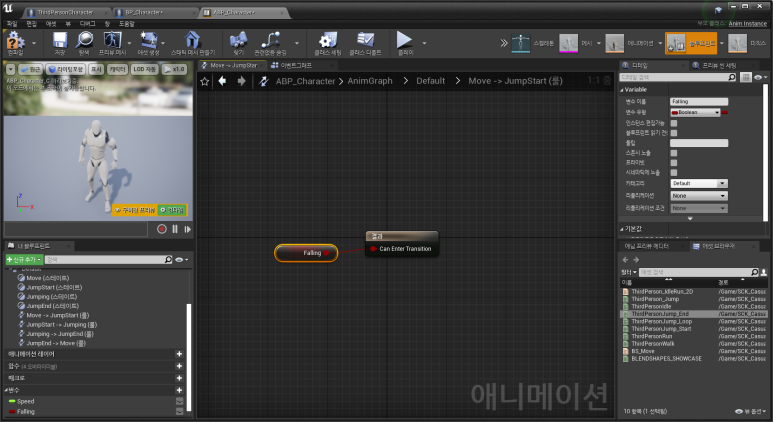Toggle the Instance Editable checkbox

pyautogui.click(x=674, y=123)
